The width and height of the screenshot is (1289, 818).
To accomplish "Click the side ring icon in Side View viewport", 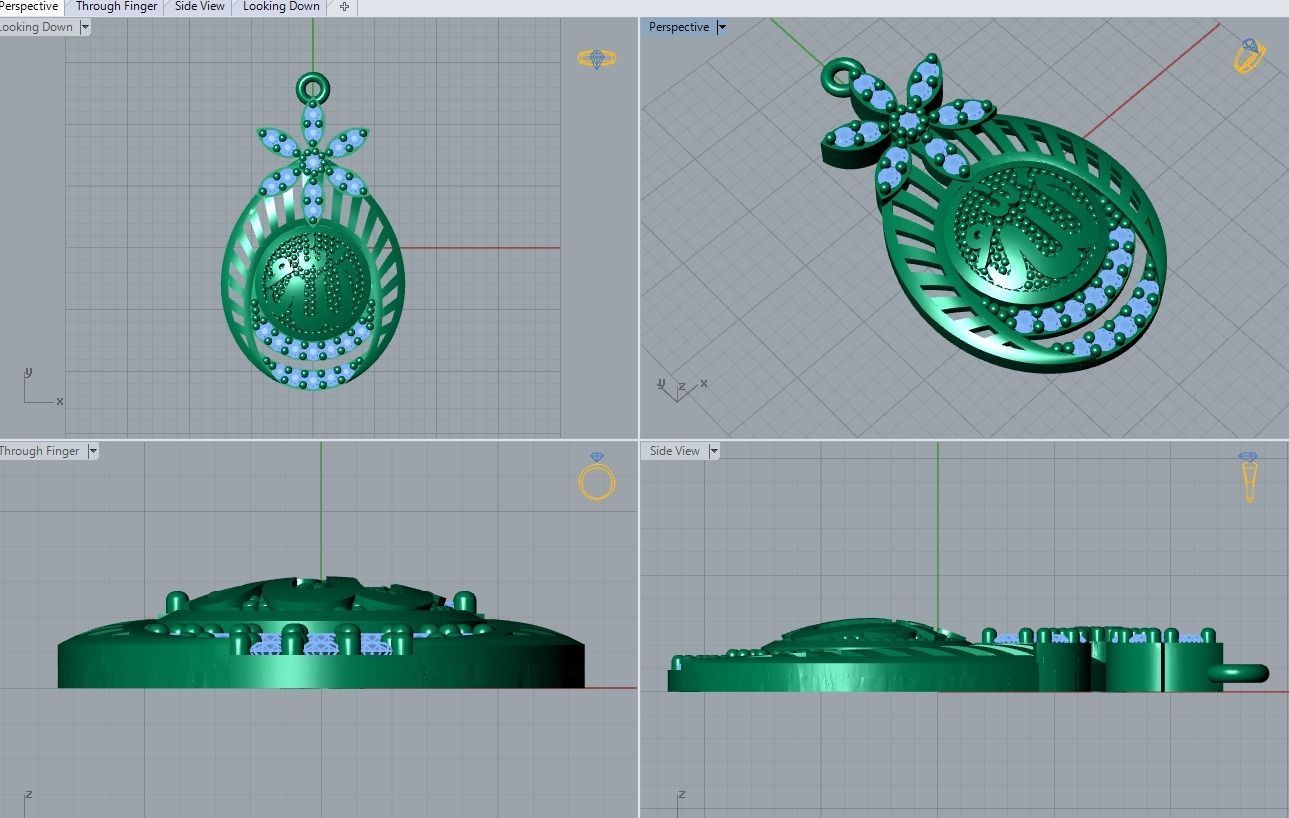I will tap(1249, 477).
